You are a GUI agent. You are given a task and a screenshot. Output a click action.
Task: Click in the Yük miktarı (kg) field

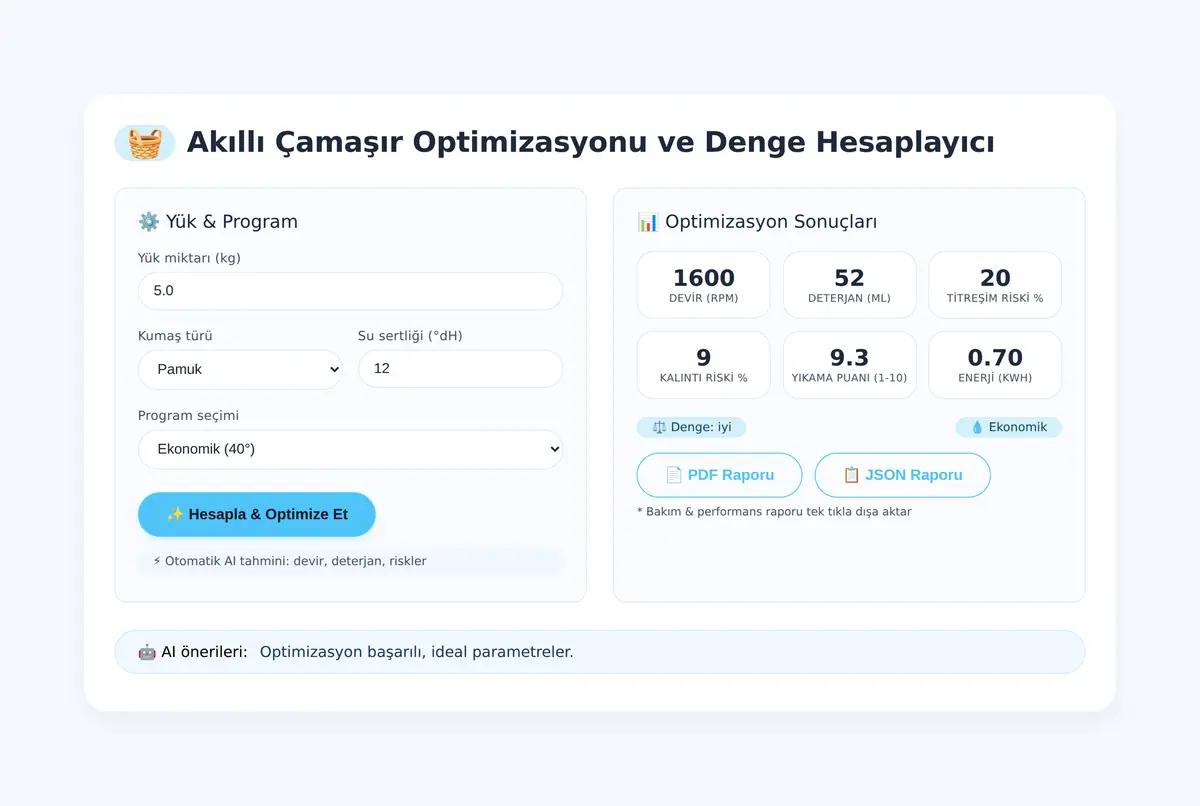350,291
